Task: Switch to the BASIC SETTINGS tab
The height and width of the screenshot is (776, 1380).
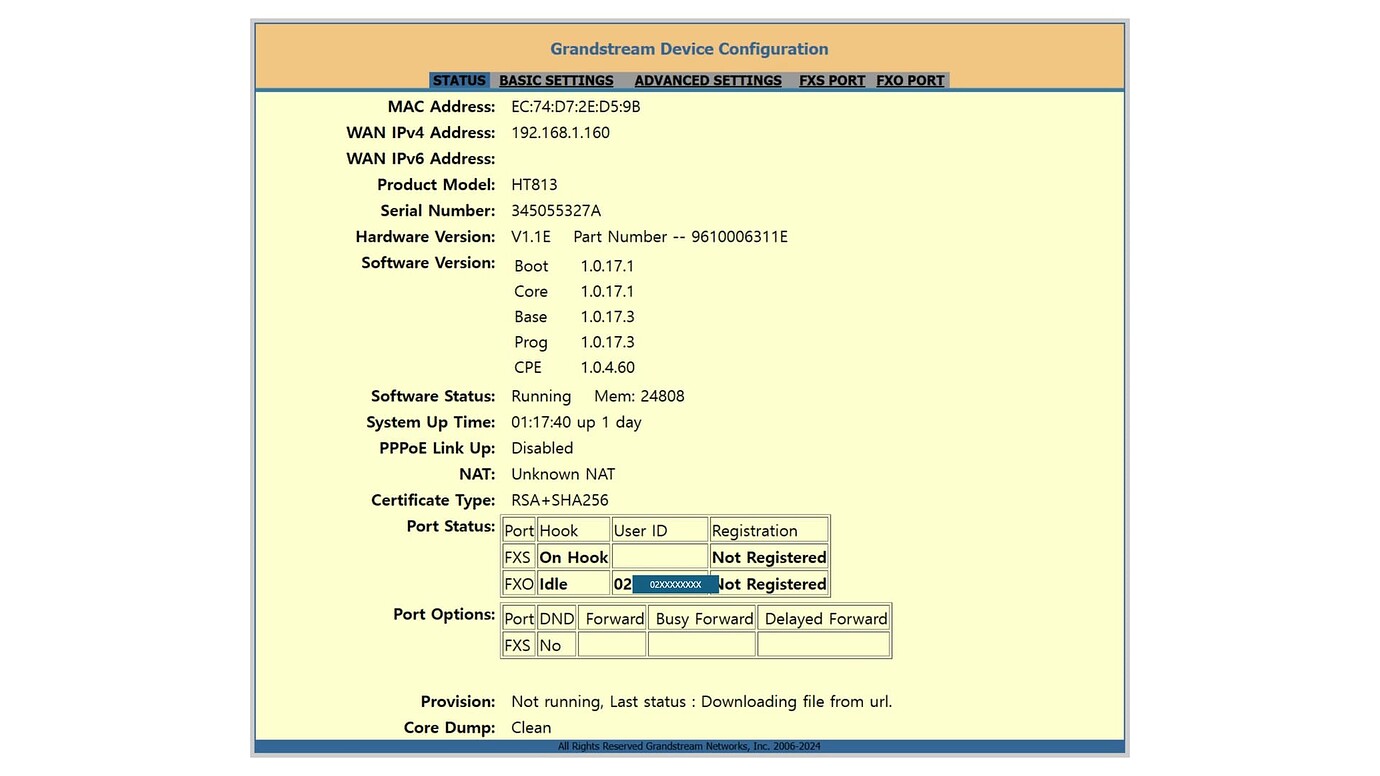Action: click(556, 80)
